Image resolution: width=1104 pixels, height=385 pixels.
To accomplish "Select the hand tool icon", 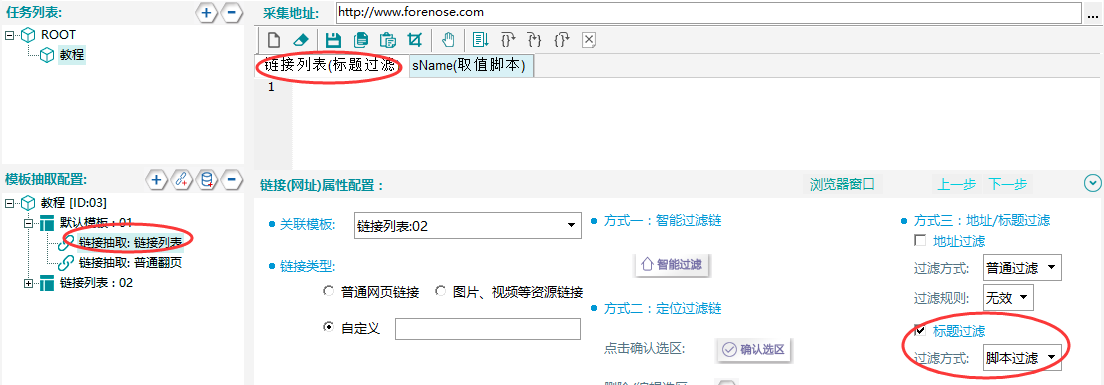I will pyautogui.click(x=448, y=40).
